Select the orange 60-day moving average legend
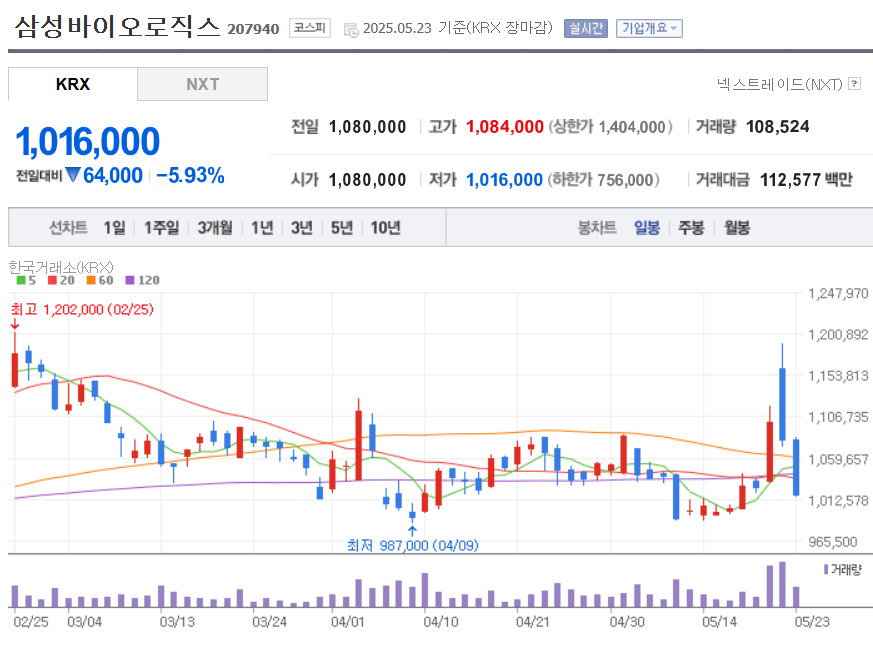873x648 pixels. [x=100, y=280]
